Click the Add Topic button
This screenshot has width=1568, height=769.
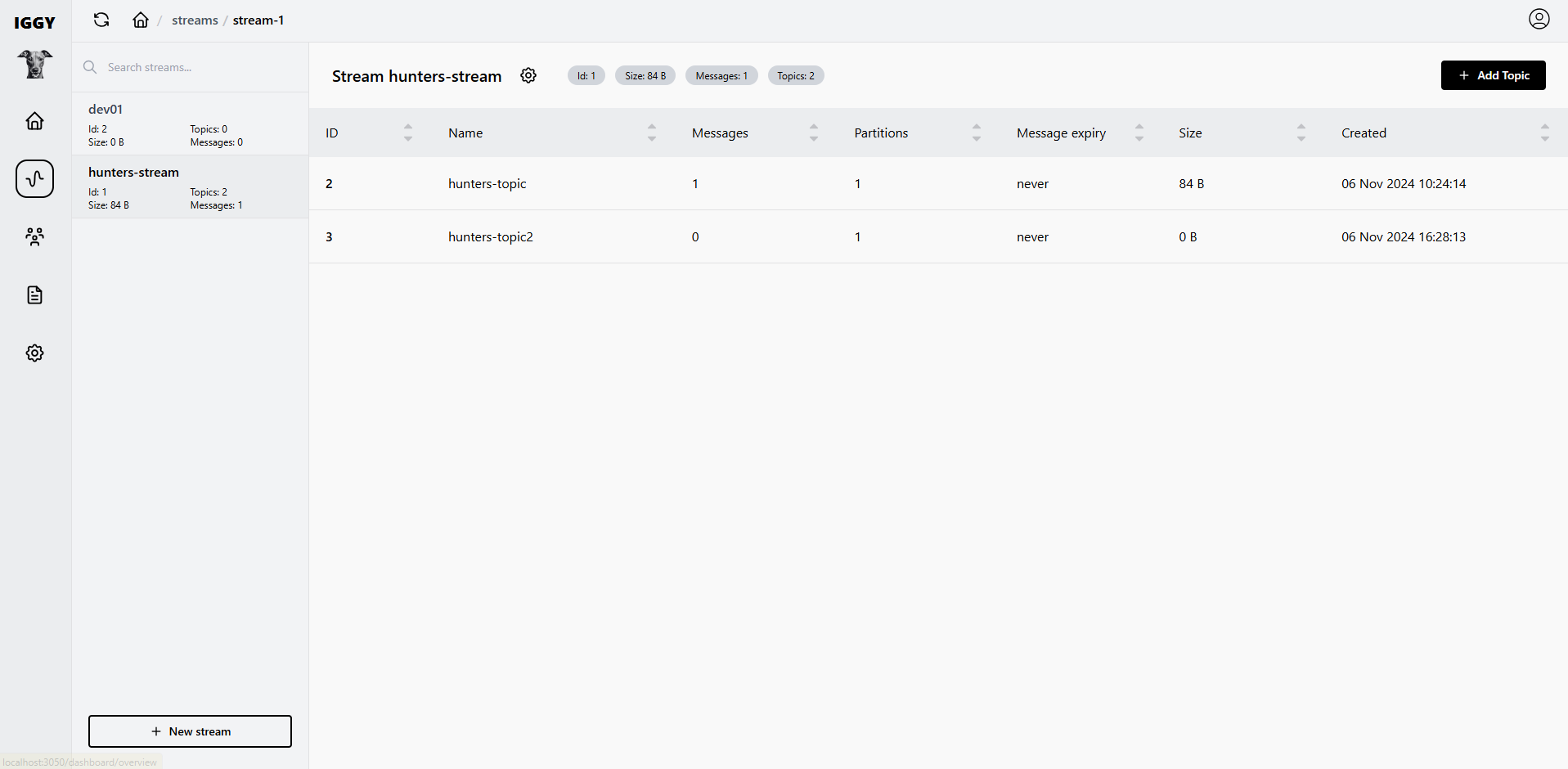point(1493,75)
